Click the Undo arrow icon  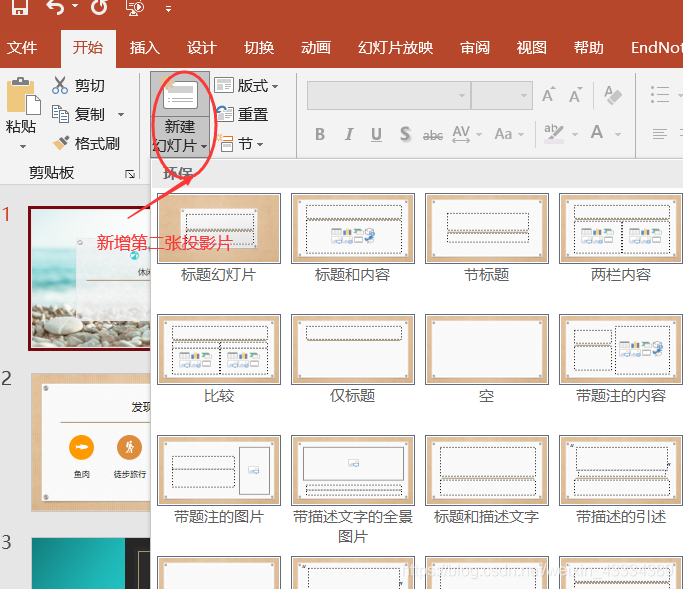pos(56,7)
